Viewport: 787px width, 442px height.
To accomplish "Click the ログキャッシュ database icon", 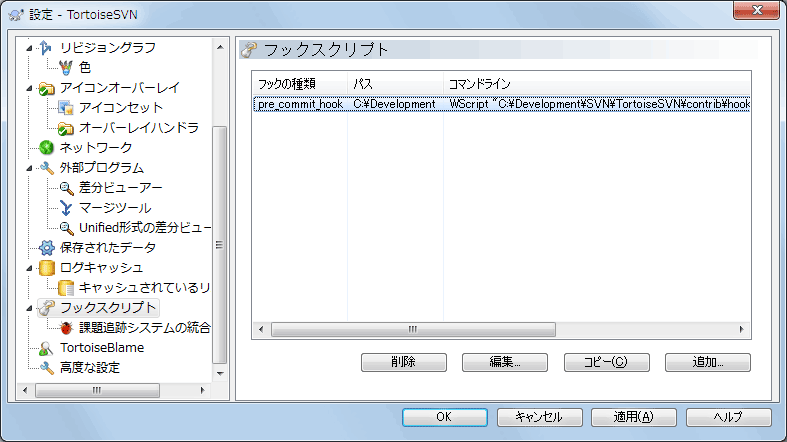I will (x=46, y=268).
